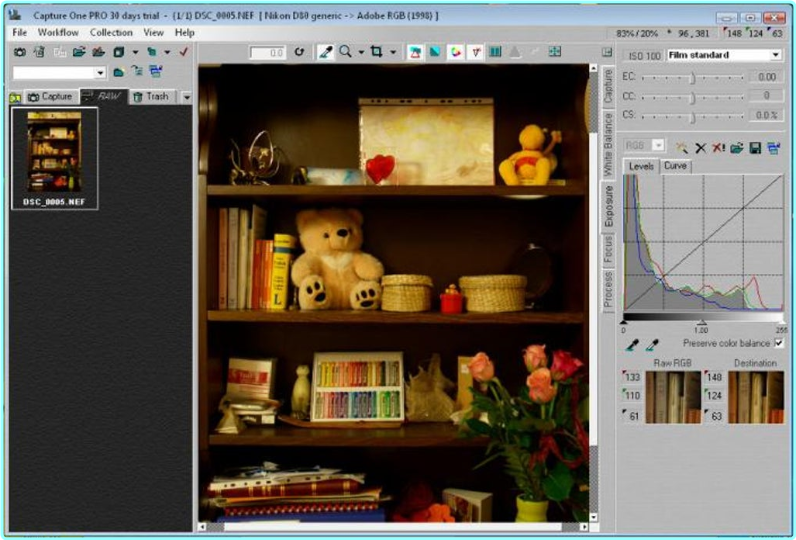The height and width of the screenshot is (540, 796).
Task: Toggle the red V-triangle icon in the viewer toolbar
Action: [x=475, y=52]
